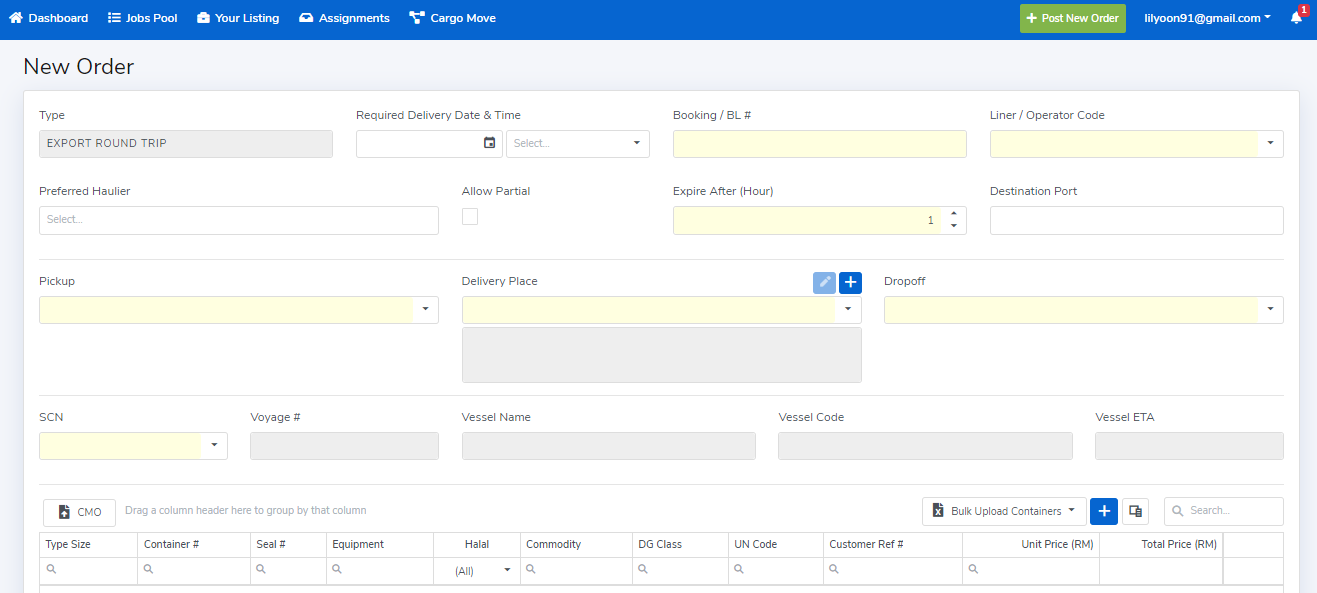Click the blue add container plus button

tap(1103, 511)
